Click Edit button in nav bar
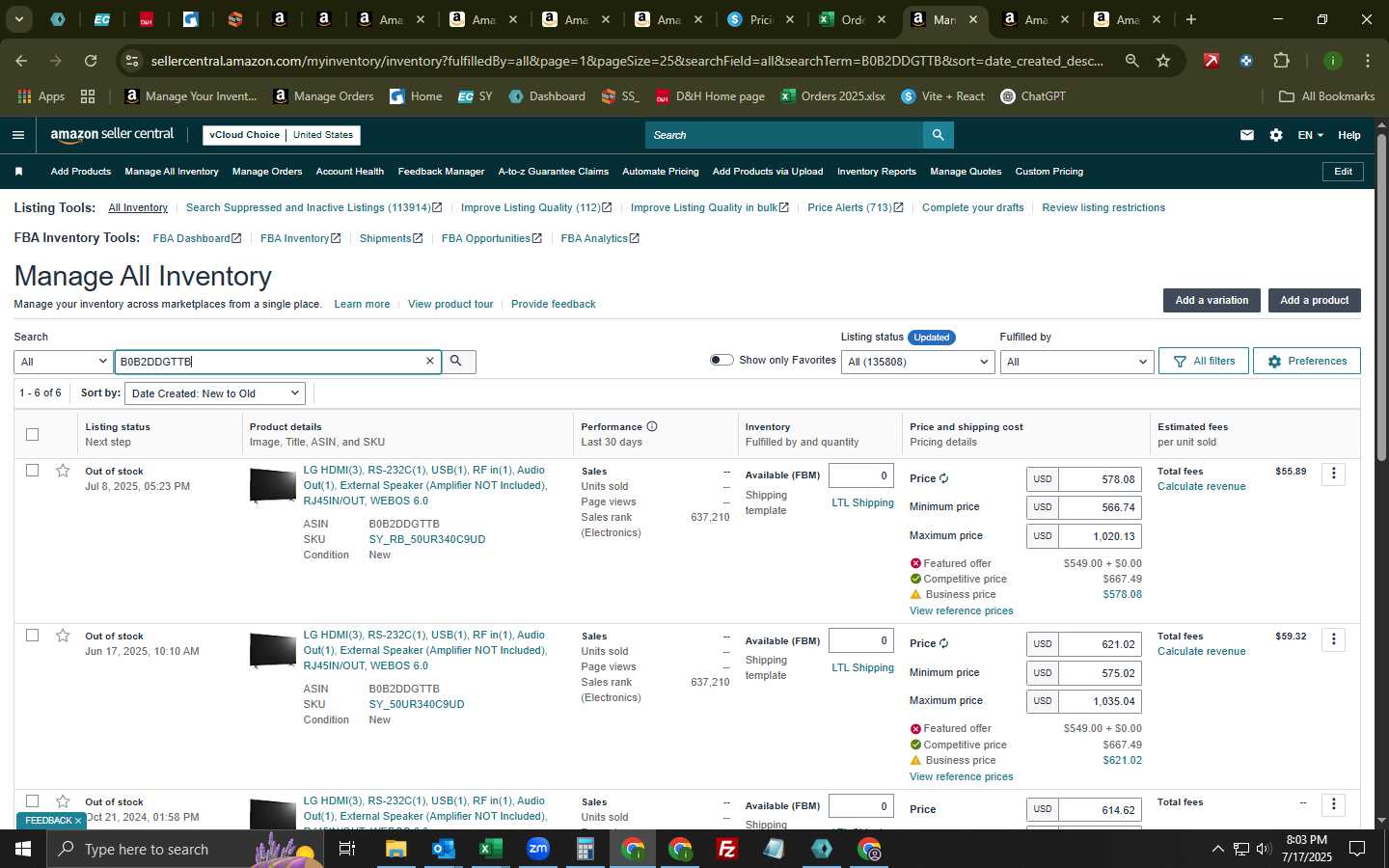1389x868 pixels. pos(1343,172)
